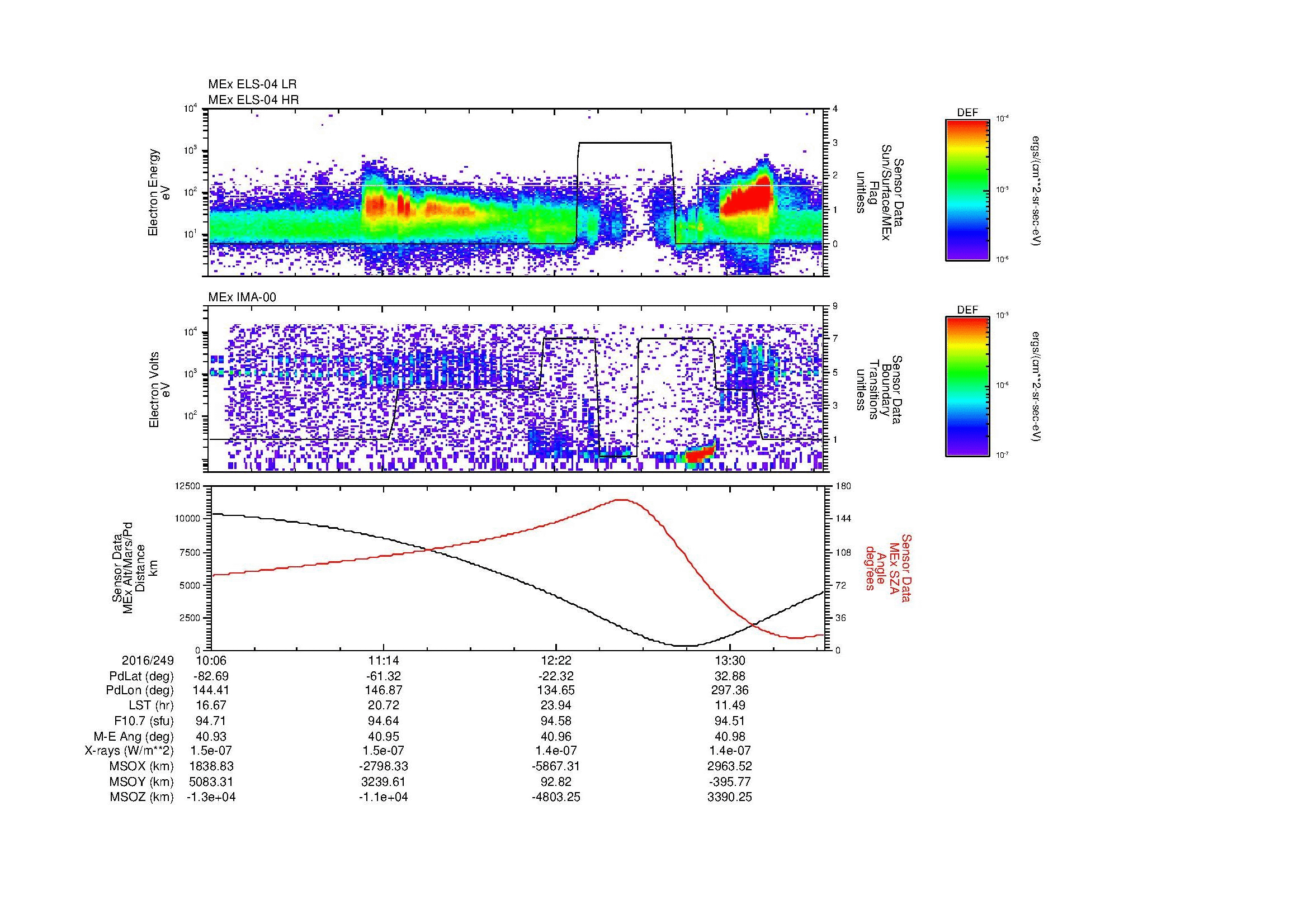Click the red low-energy ion patch in IMA panel
Screen dimensions: 1308x924
click(699, 454)
